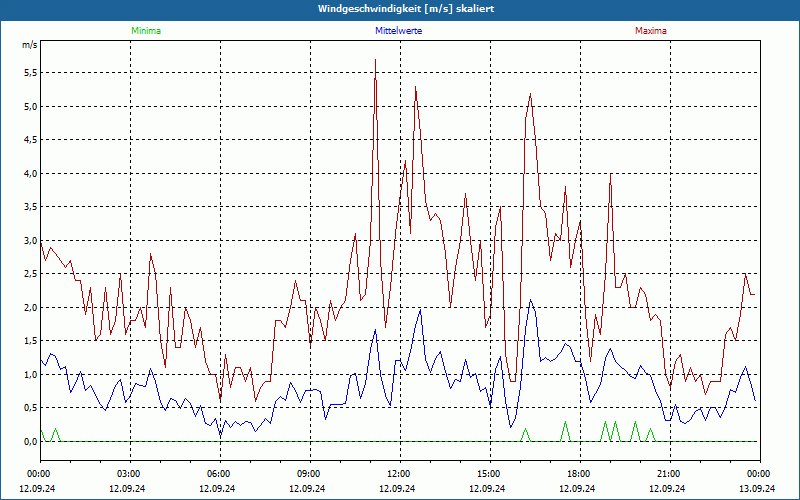Click the 18:00 time axis label

click(x=578, y=473)
